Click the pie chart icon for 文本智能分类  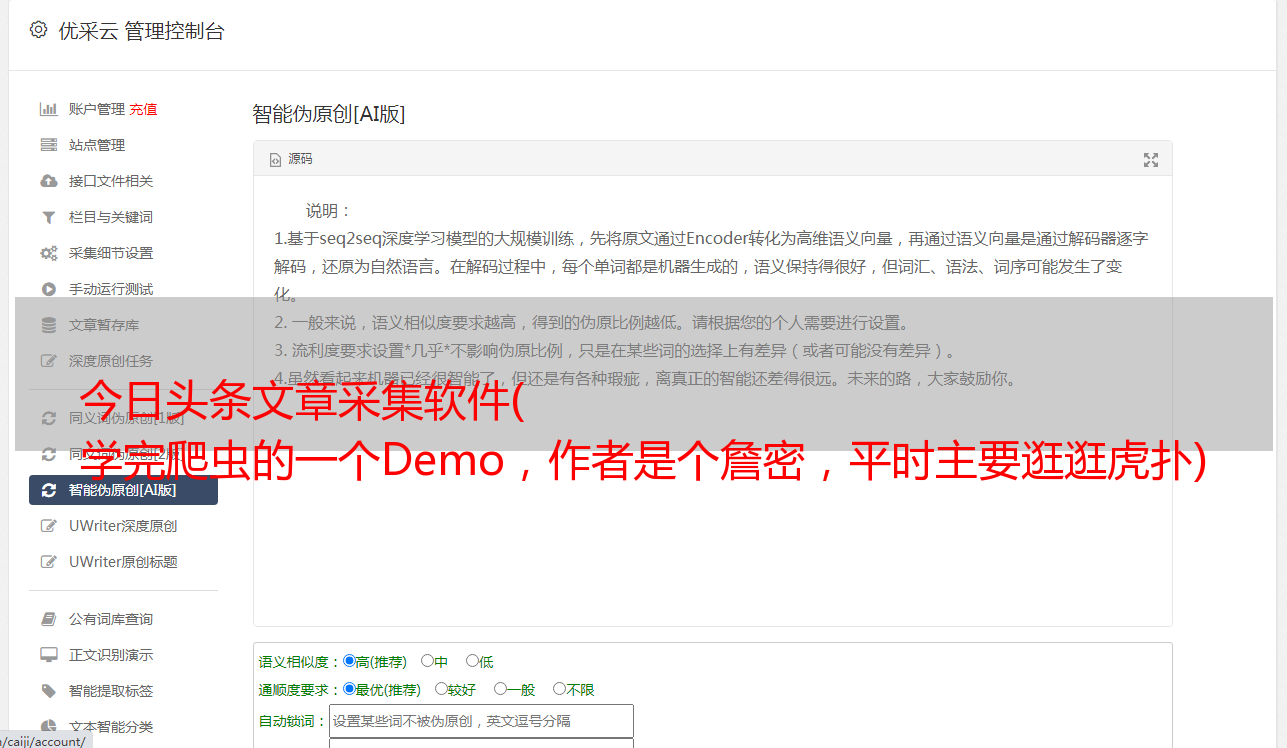[48, 727]
